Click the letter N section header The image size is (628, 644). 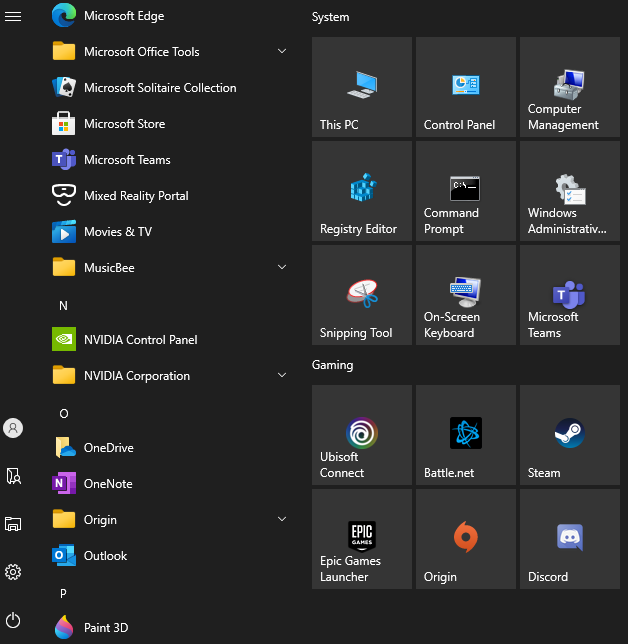coord(63,306)
